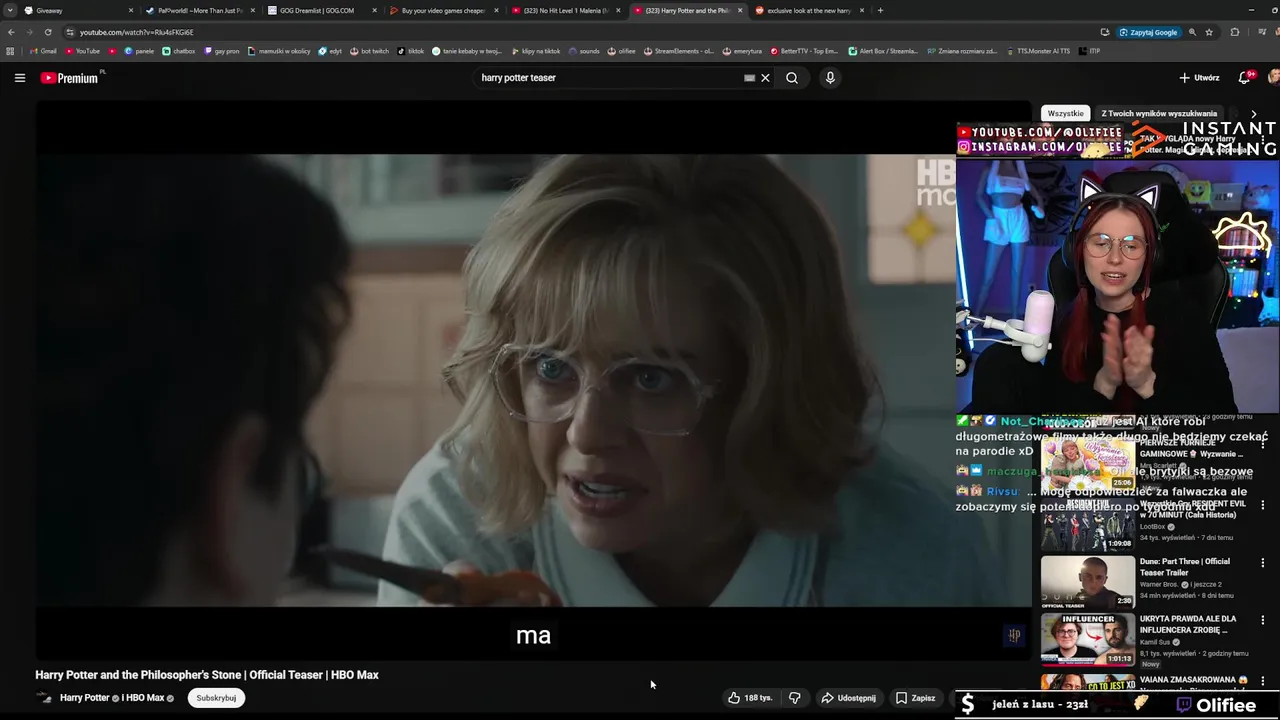
Task: Open 'Harry Potter' channel name link
Action: coord(85,698)
